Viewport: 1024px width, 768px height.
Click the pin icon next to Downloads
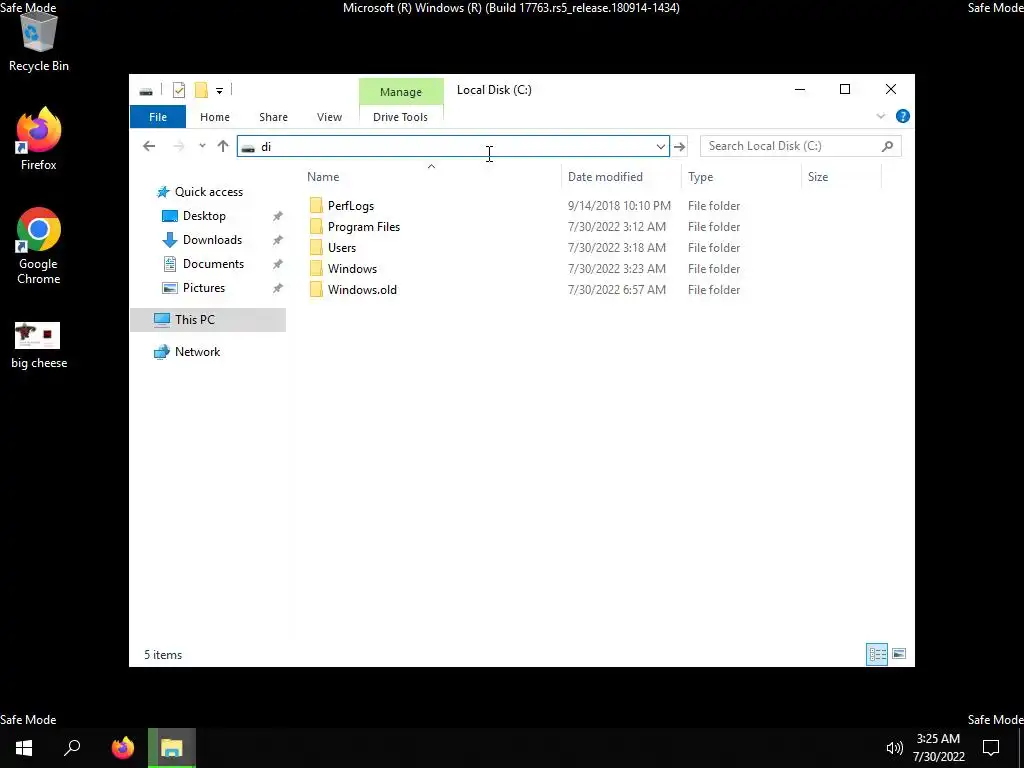pyautogui.click(x=278, y=240)
